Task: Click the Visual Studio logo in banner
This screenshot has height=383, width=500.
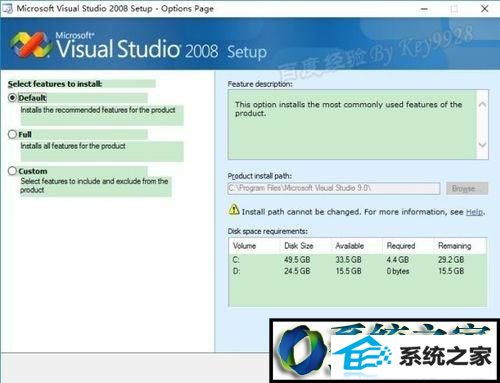Action: 31,45
